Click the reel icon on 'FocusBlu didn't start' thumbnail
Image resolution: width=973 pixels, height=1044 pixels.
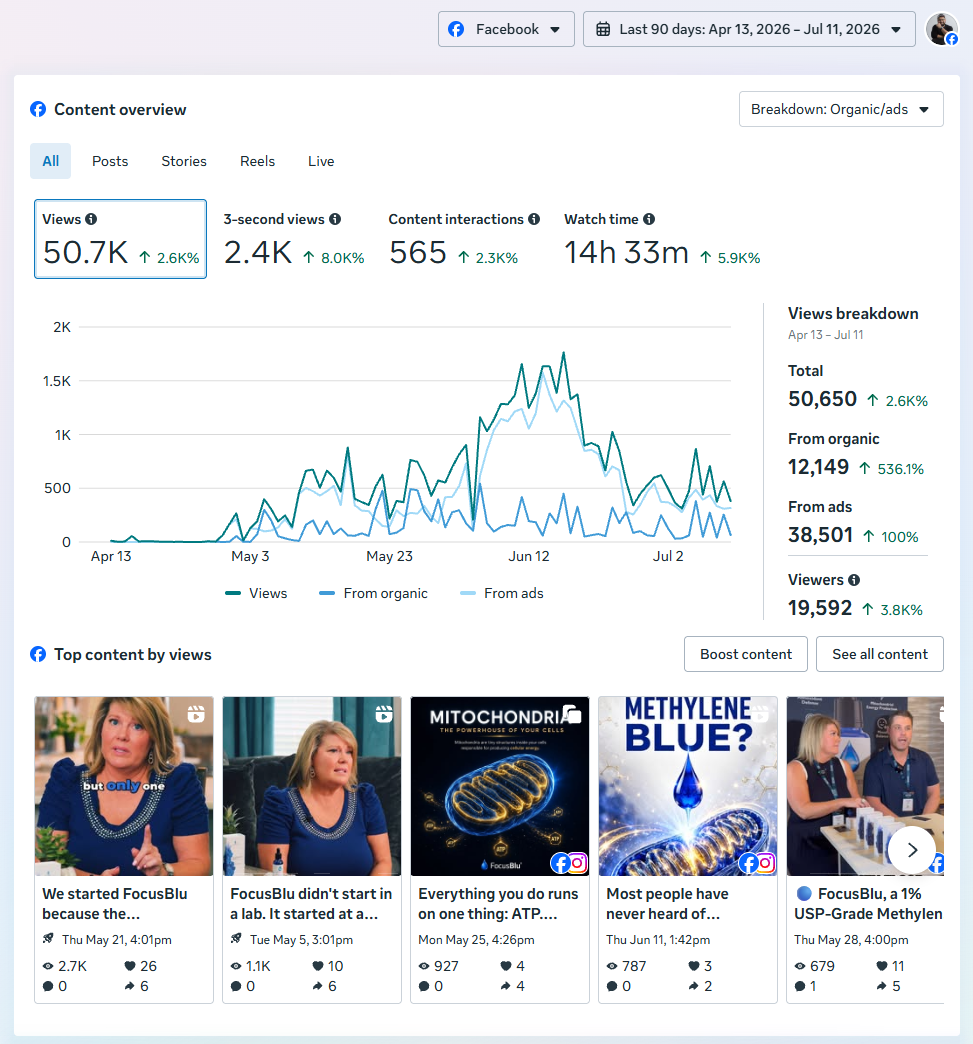coord(384,714)
